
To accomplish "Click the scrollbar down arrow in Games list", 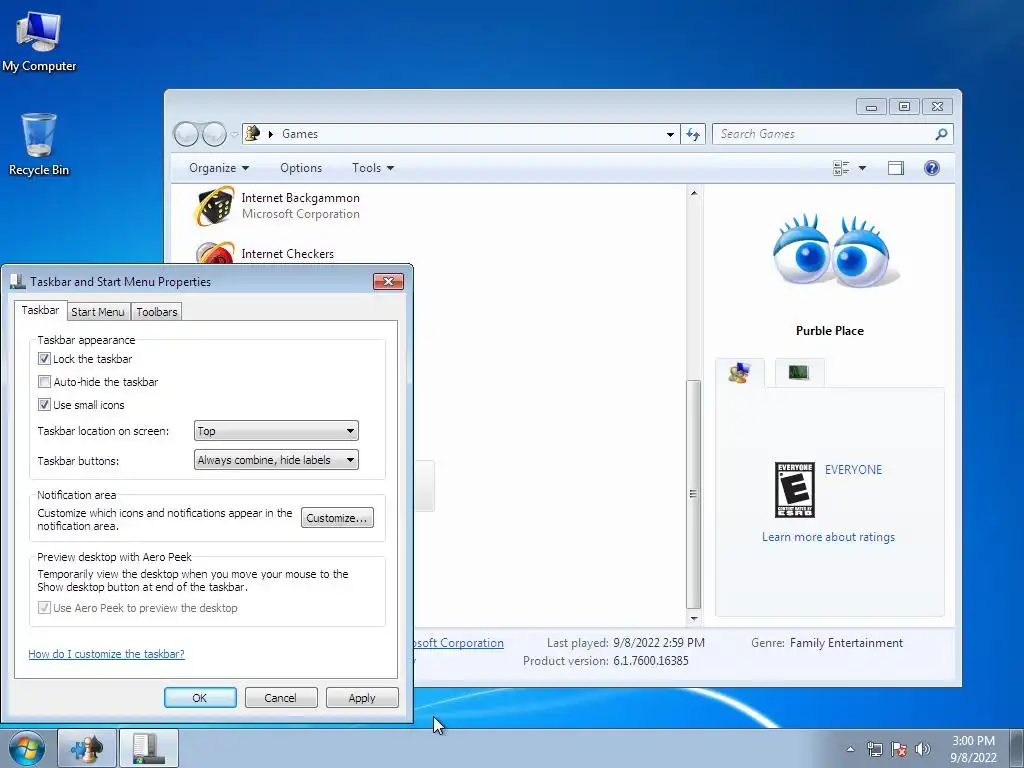I will [x=694, y=618].
